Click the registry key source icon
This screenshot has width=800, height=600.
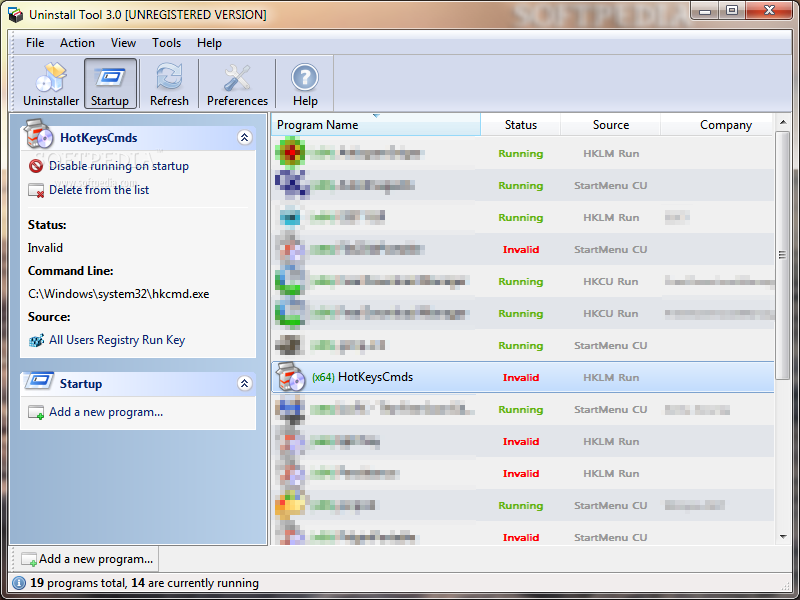pyautogui.click(x=36, y=340)
